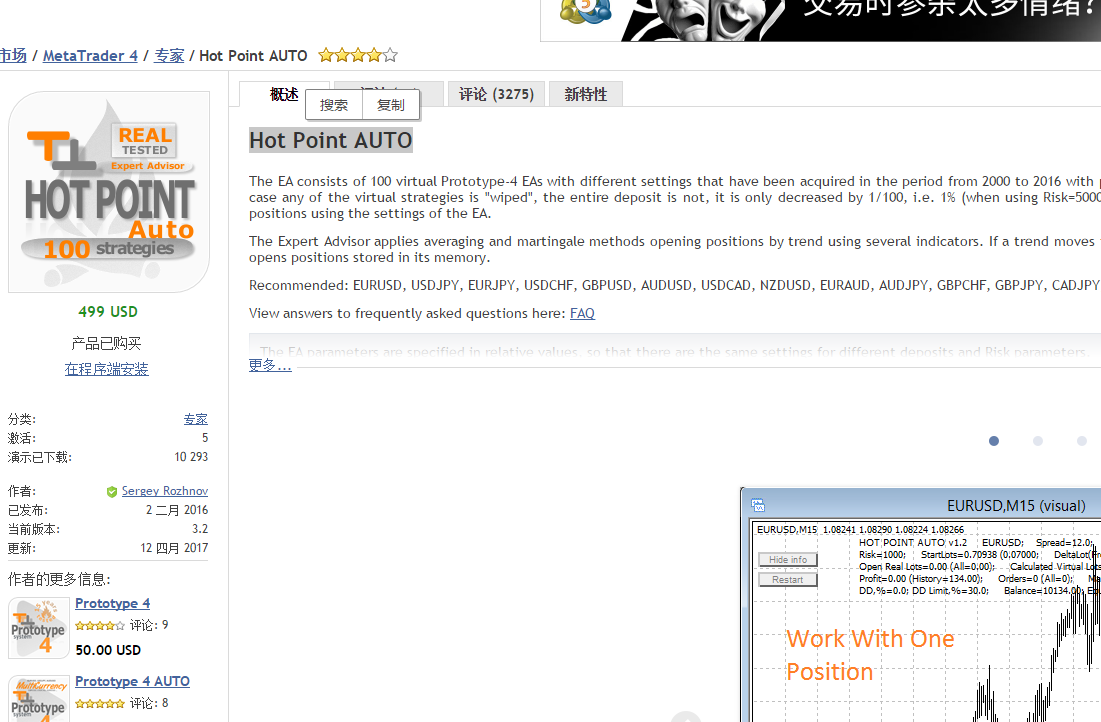This screenshot has height=722, width=1101.
Task: Open author Sergey Rozhnov's profile
Action: (165, 491)
